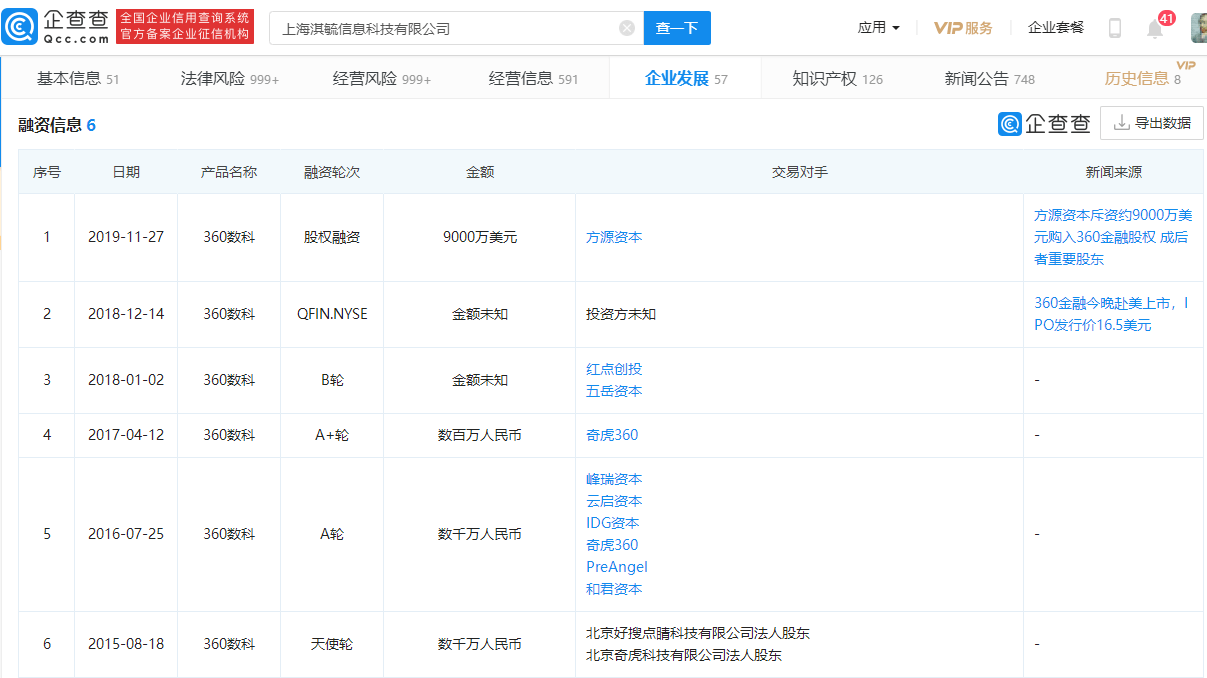
Task: Click the 融资轮次 column header
Action: click(x=332, y=172)
